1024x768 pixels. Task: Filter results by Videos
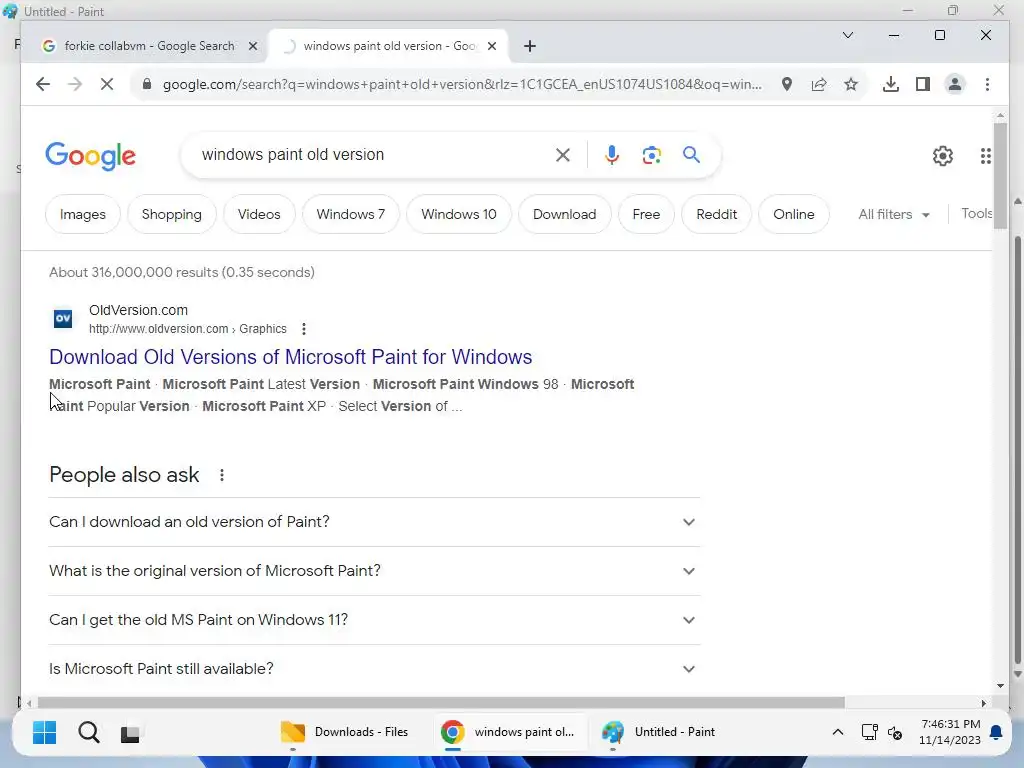259,214
